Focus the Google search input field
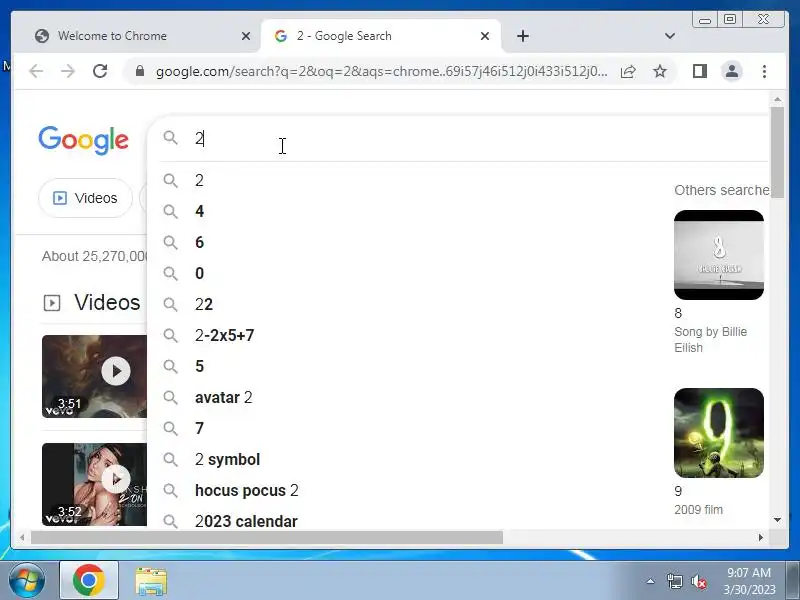800x600 pixels. point(459,138)
